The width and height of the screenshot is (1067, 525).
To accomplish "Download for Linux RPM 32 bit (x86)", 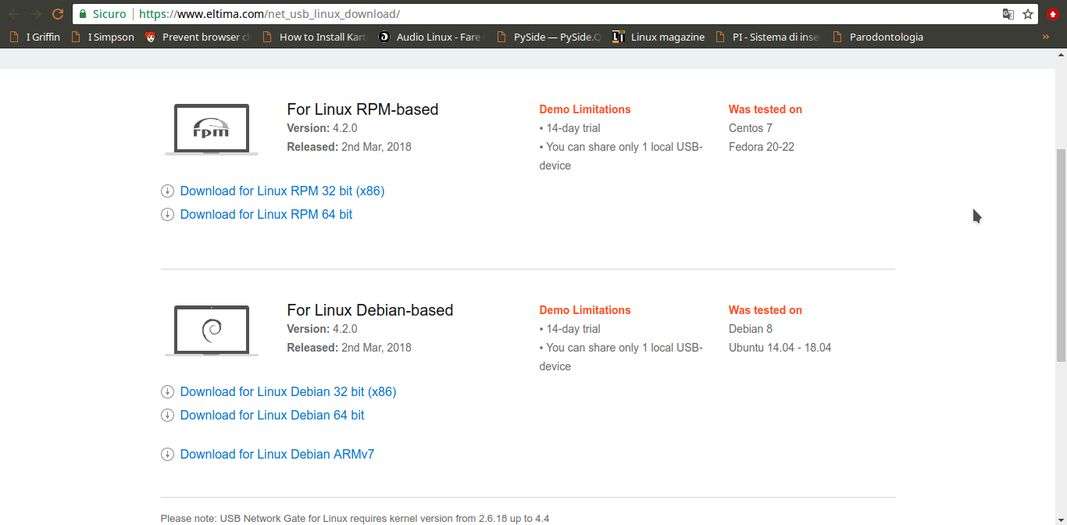I will pos(282,191).
